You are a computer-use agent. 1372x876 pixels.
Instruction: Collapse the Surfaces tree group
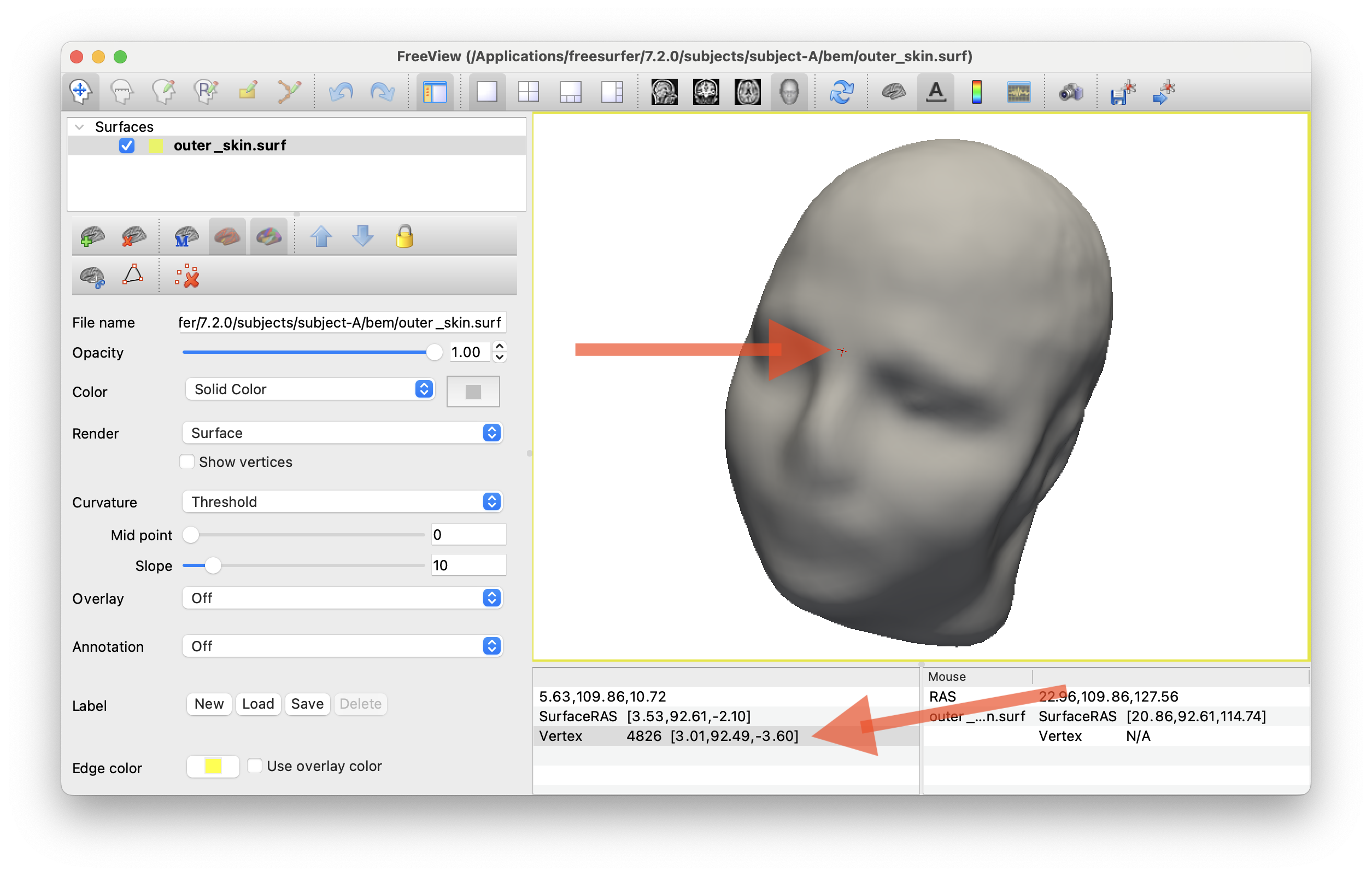80,126
